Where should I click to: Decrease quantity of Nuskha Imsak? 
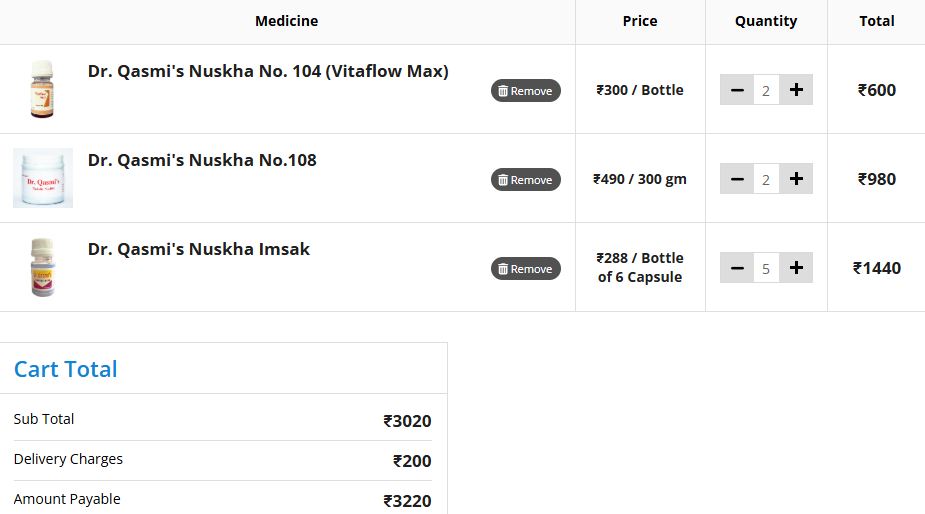737,268
